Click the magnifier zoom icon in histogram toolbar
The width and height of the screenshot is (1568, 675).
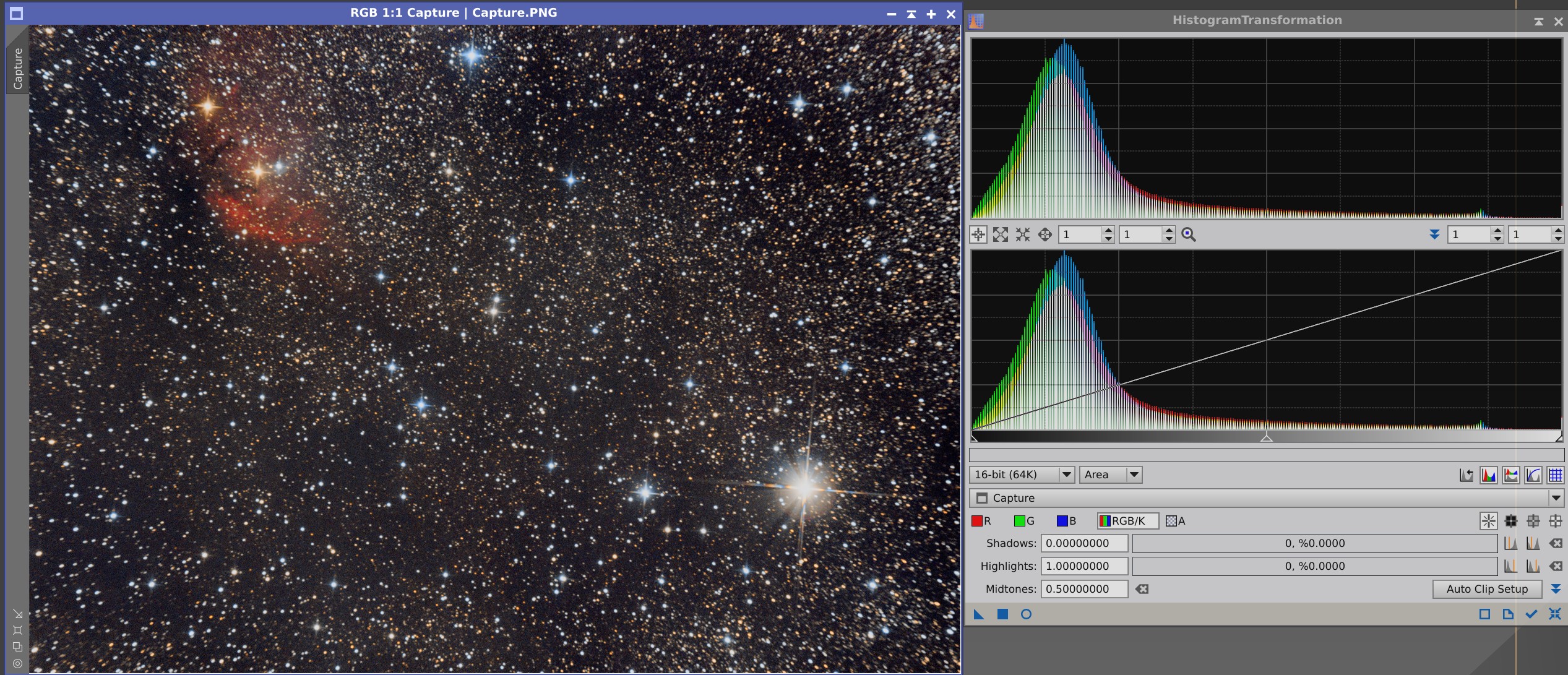tap(1188, 234)
